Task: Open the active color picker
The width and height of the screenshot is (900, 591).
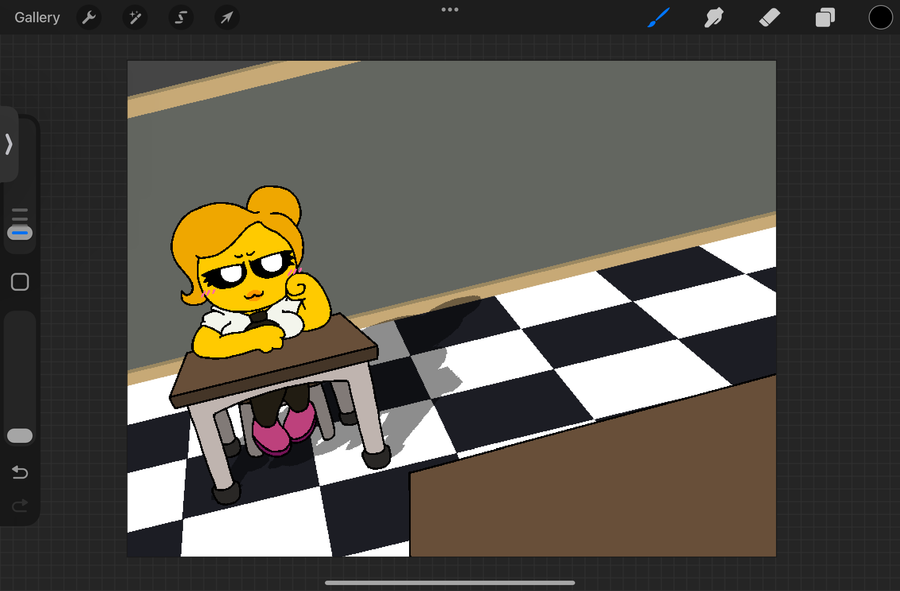Action: [x=880, y=17]
